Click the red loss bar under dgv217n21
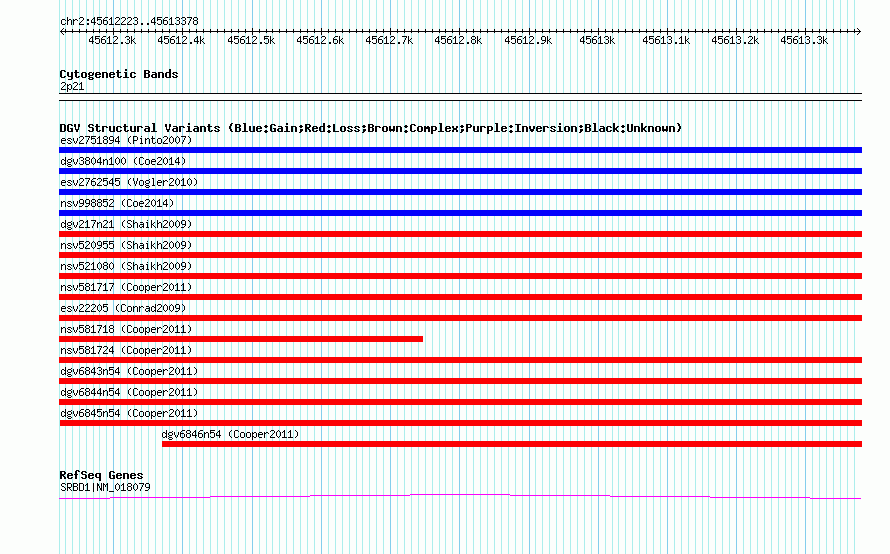Image resolution: width=890 pixels, height=554 pixels. tap(460, 234)
